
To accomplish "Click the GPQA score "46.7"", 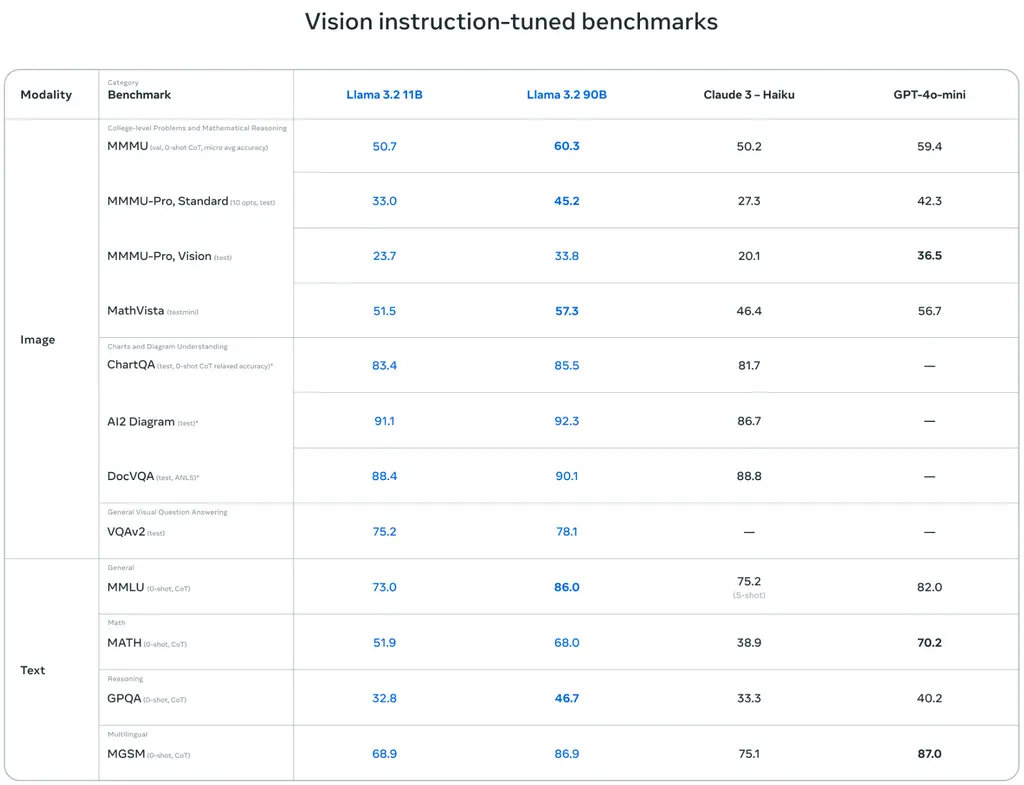I will pos(567,698).
